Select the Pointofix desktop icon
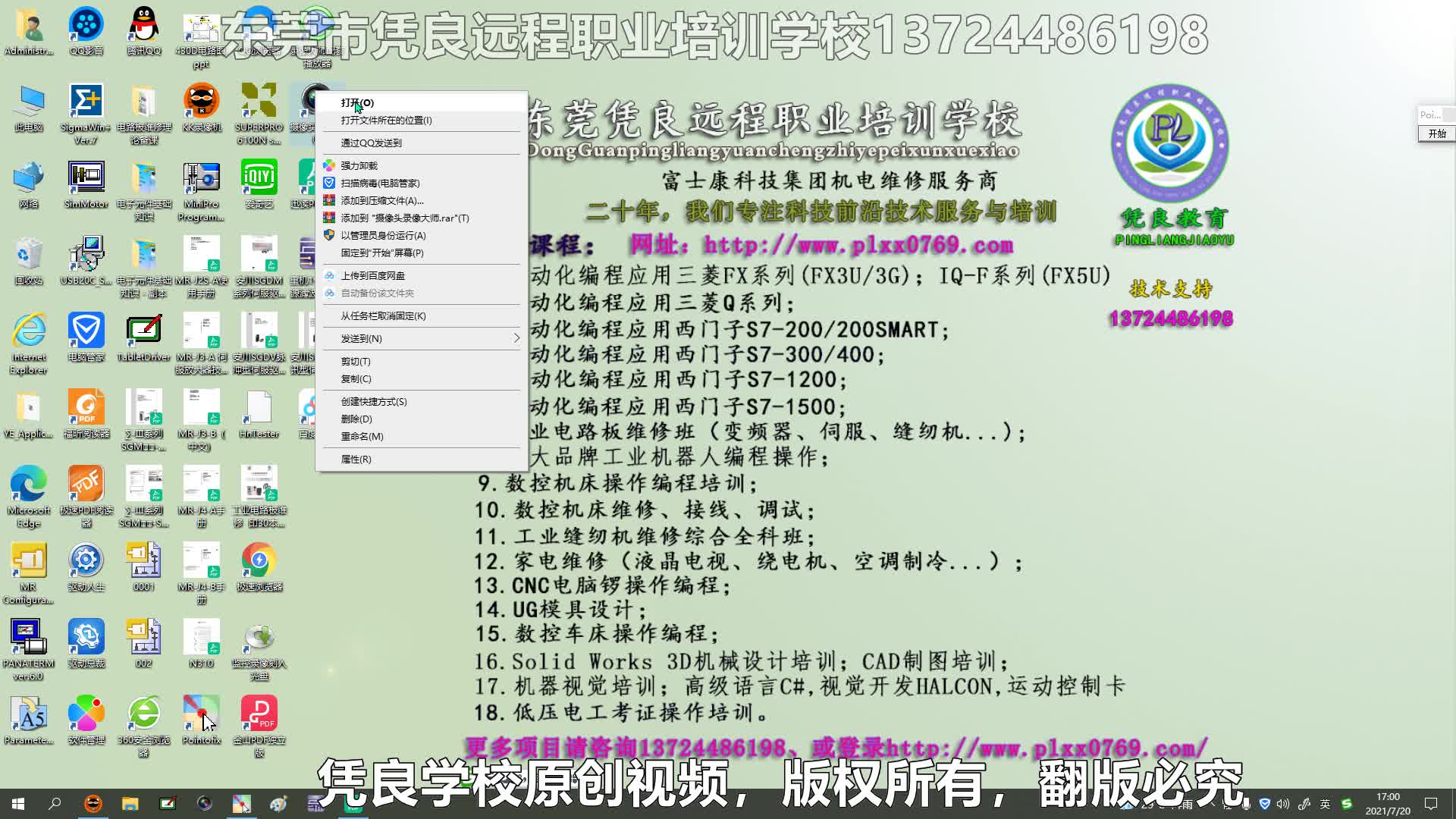This screenshot has height=819, width=1456. click(x=201, y=720)
